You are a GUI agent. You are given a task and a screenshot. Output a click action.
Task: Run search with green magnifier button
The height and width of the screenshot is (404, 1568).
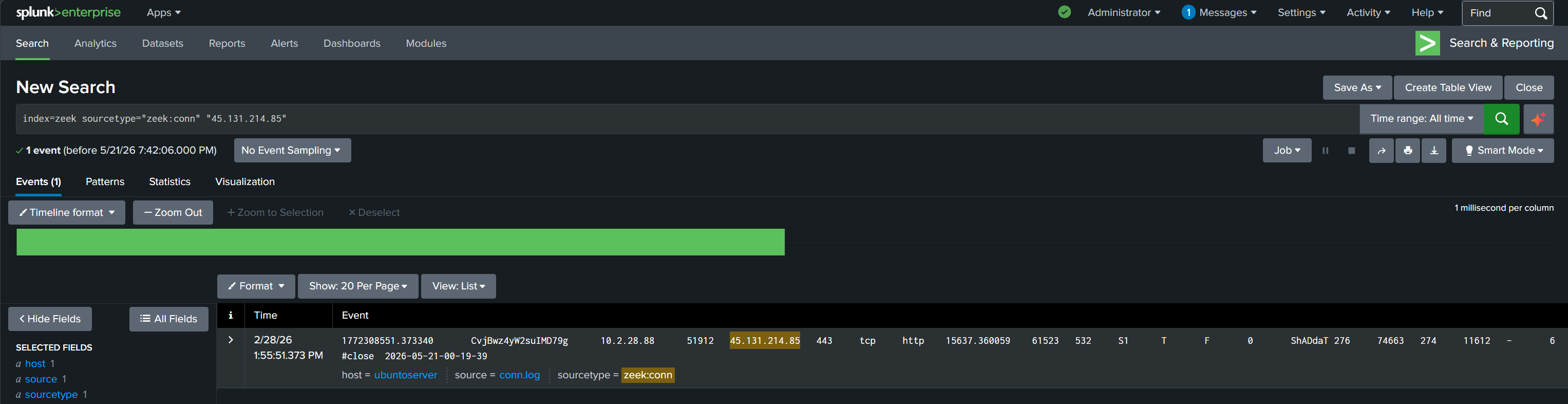click(x=1501, y=119)
